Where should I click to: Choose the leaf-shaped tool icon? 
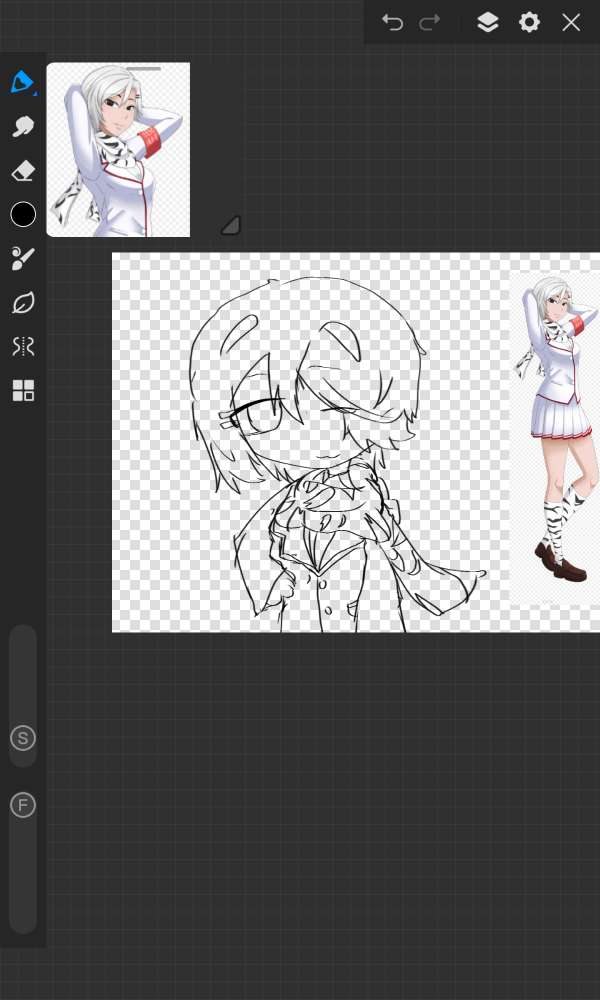pyautogui.click(x=23, y=302)
